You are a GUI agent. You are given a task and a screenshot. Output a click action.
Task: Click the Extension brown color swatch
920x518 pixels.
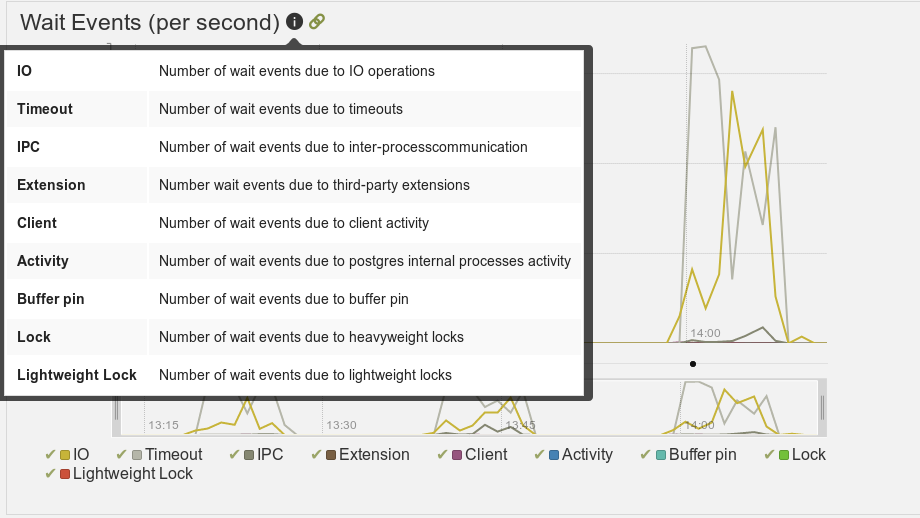point(331,455)
